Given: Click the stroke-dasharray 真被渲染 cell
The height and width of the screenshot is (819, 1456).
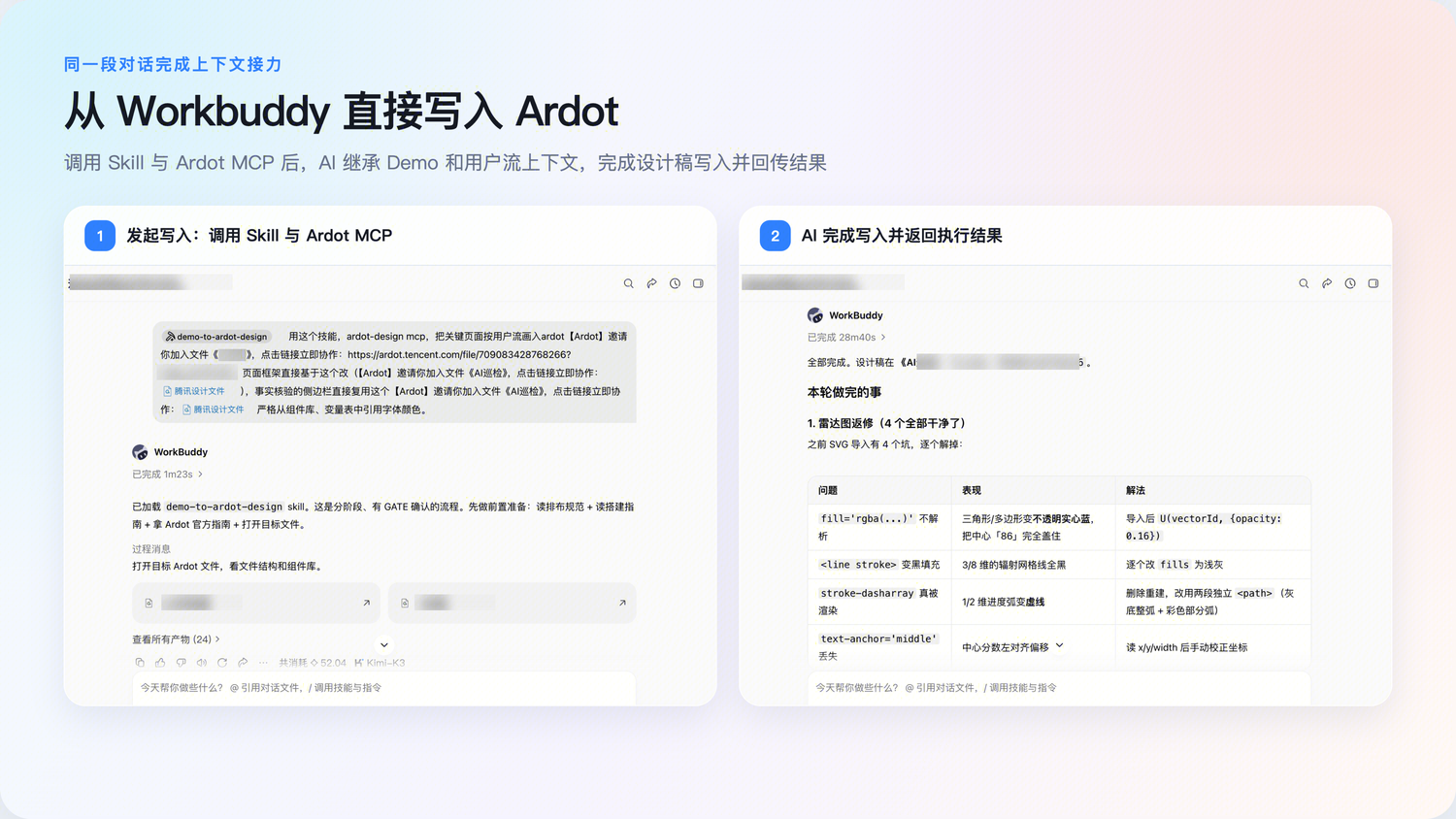Looking at the screenshot, I should [x=878, y=602].
